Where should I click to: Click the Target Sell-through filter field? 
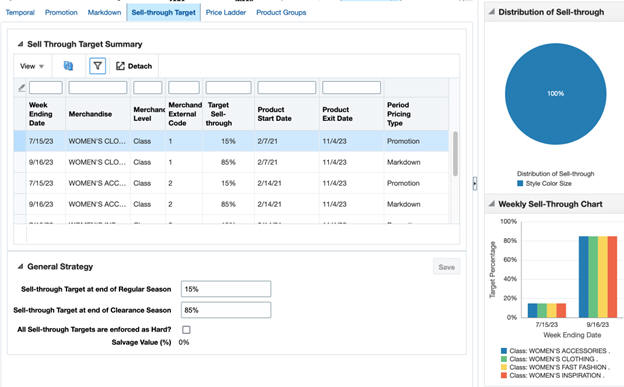click(x=228, y=87)
